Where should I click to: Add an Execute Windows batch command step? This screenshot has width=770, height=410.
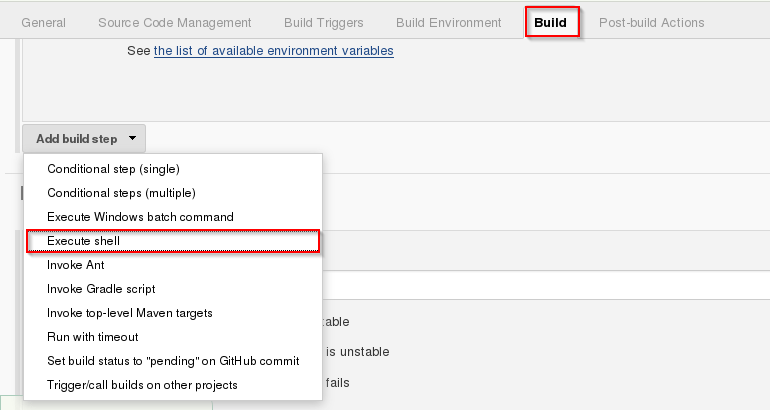pos(140,217)
